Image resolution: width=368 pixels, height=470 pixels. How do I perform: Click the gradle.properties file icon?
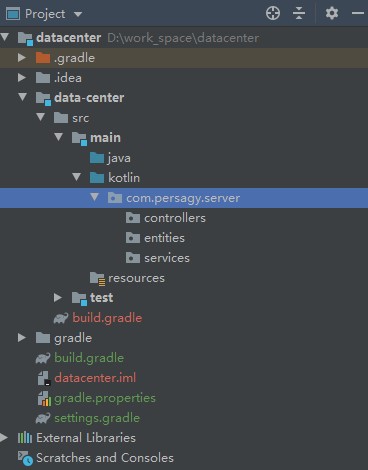coord(44,398)
